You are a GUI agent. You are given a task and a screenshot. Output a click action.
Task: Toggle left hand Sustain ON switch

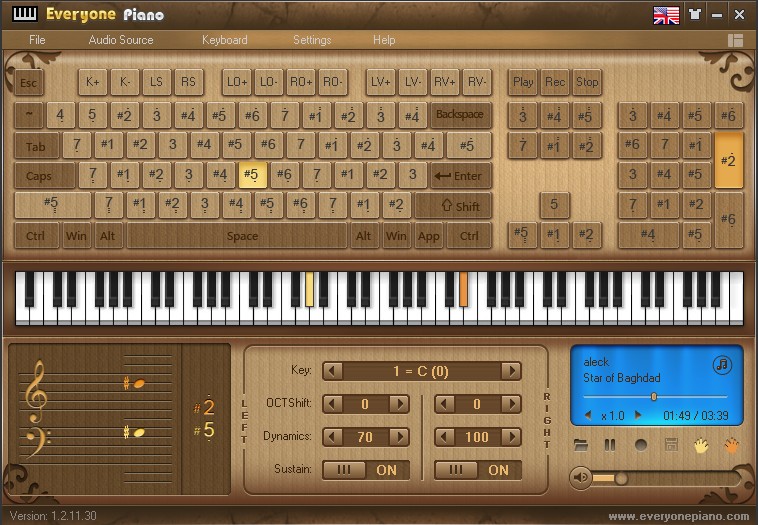[366, 470]
